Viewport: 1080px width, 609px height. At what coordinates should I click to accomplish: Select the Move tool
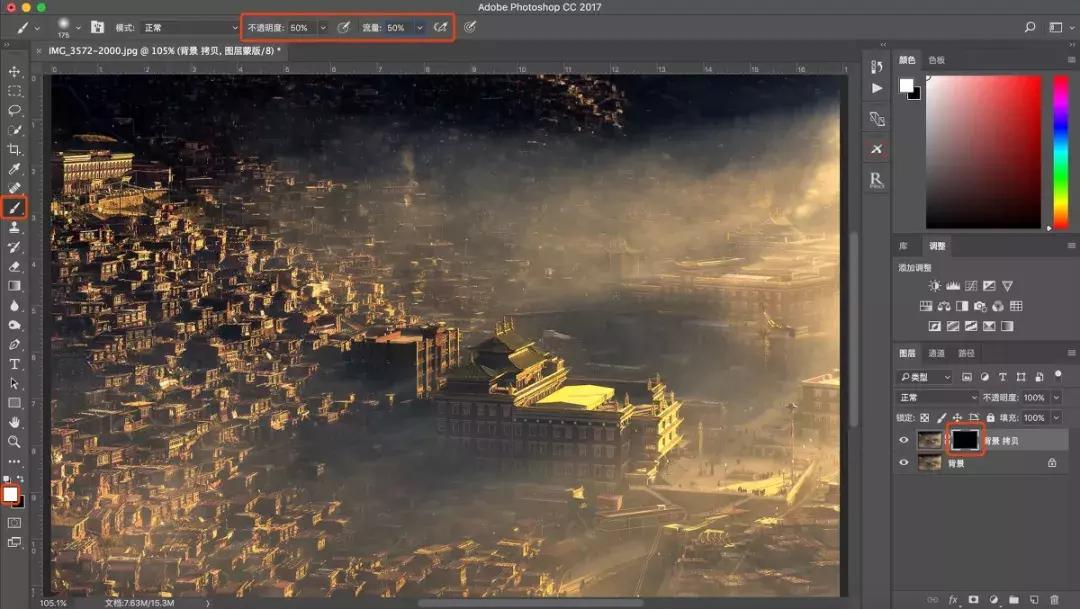(x=14, y=72)
